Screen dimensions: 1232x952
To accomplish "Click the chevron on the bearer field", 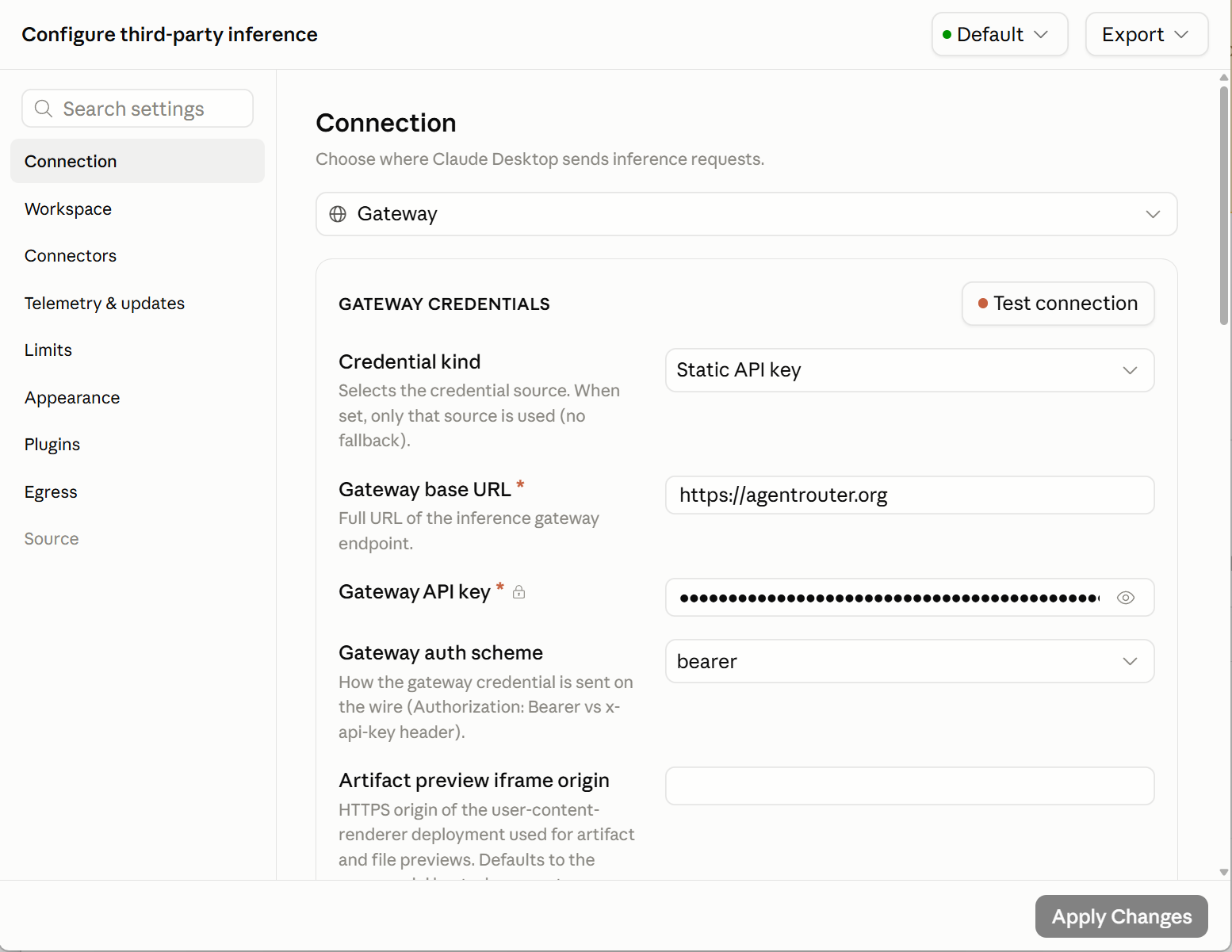I will [1130, 661].
